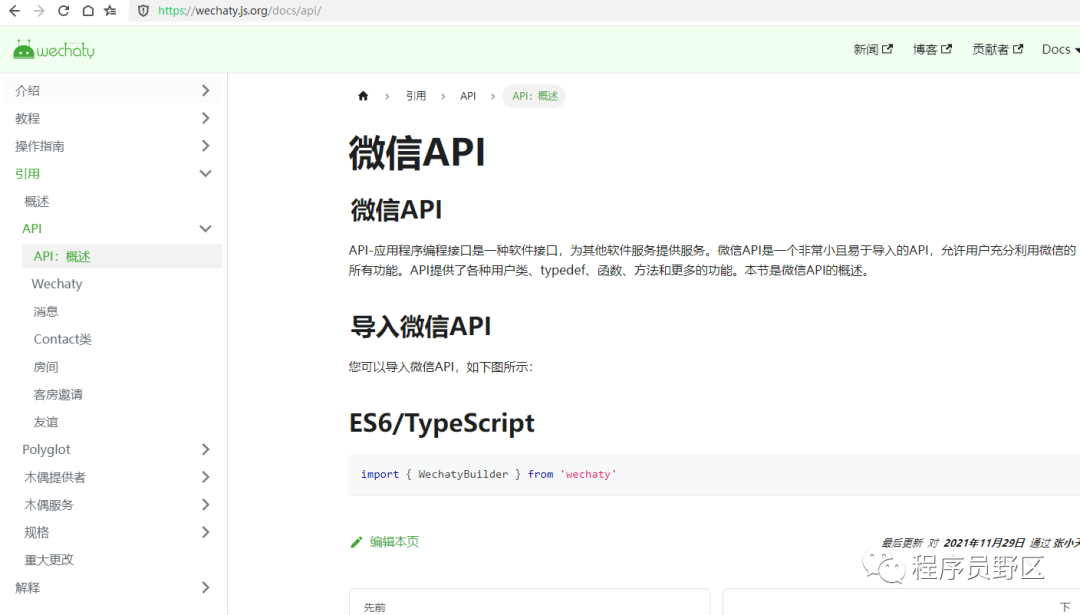Click API in the breadcrumb

point(468,96)
